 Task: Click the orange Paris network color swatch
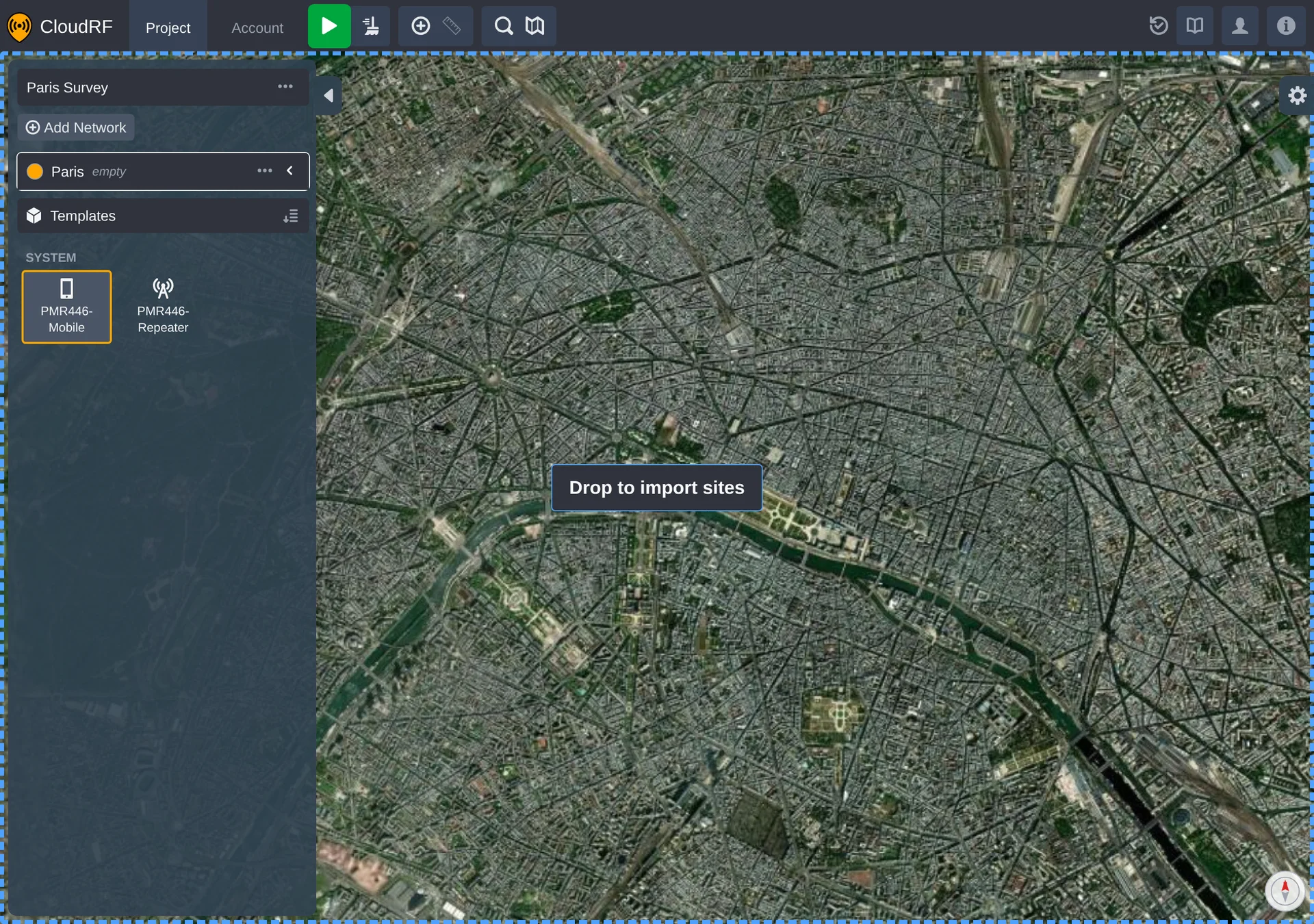[35, 171]
